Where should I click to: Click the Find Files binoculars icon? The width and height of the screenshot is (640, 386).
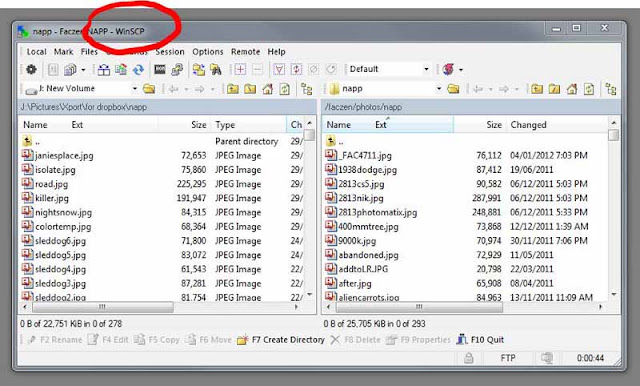tap(216, 70)
